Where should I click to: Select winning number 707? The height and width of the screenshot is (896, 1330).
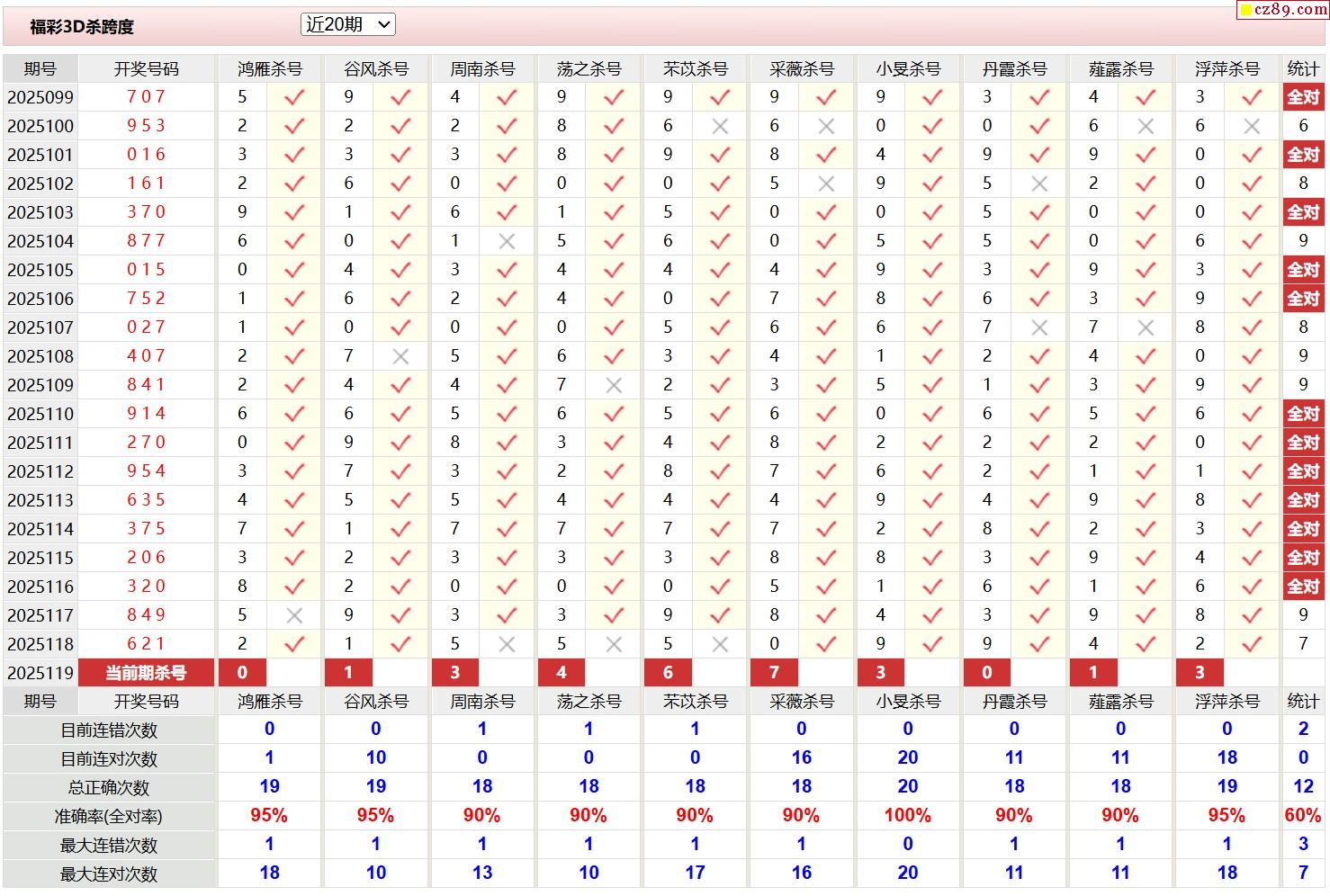pos(147,96)
